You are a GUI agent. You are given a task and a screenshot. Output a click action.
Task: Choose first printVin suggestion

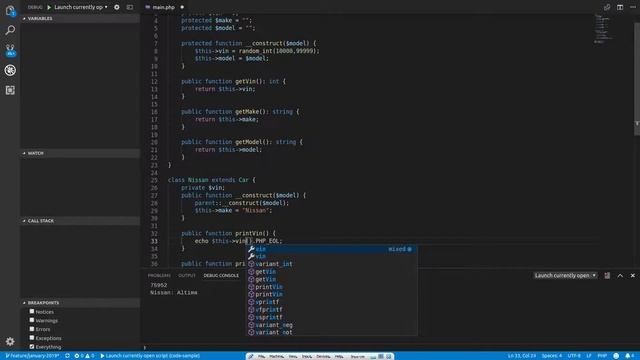331,287
